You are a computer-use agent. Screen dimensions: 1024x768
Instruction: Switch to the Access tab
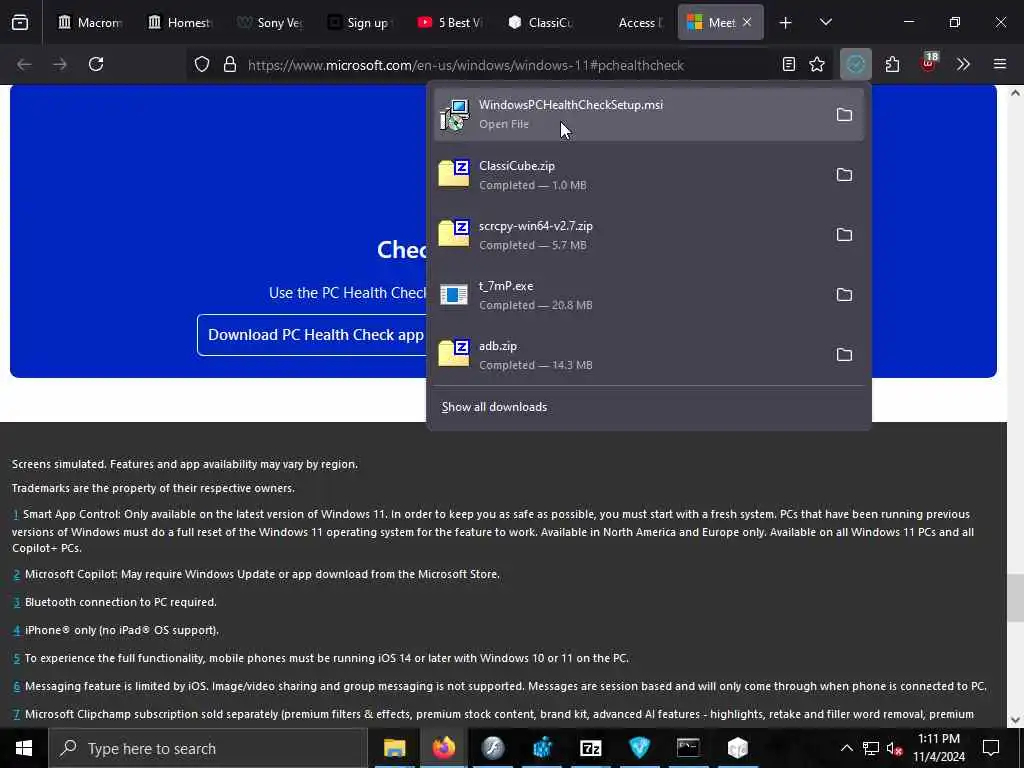(630, 22)
